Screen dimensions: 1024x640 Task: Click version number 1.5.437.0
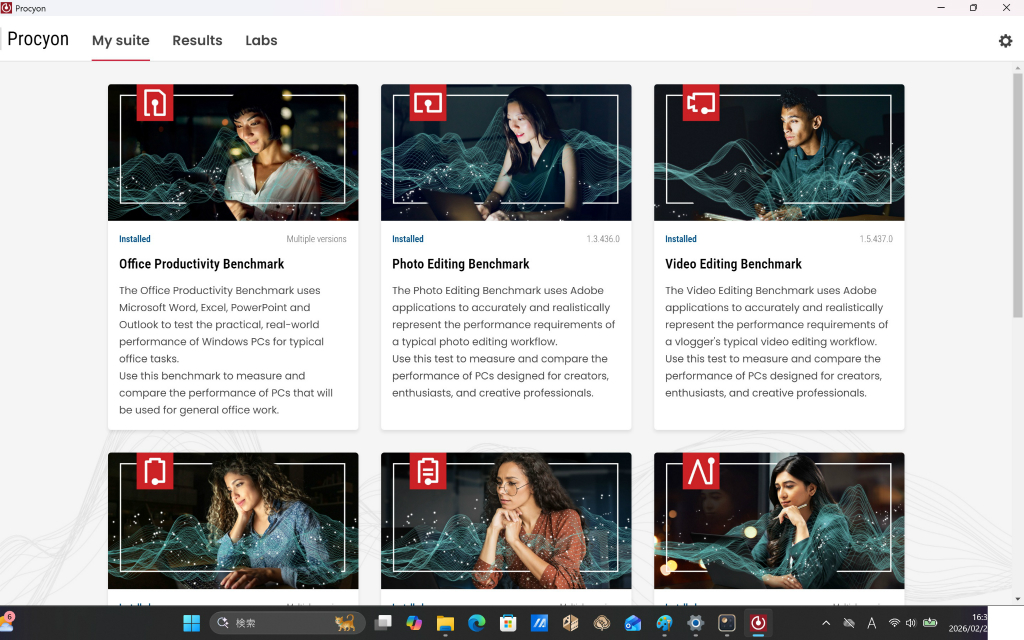(876, 239)
